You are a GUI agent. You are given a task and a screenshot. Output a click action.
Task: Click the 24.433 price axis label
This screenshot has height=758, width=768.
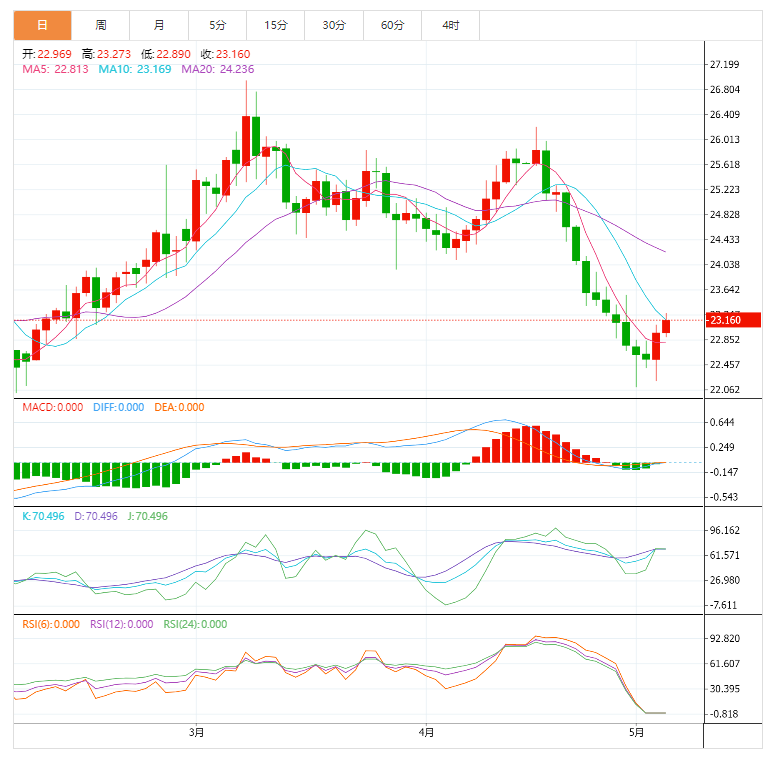(x=724, y=239)
